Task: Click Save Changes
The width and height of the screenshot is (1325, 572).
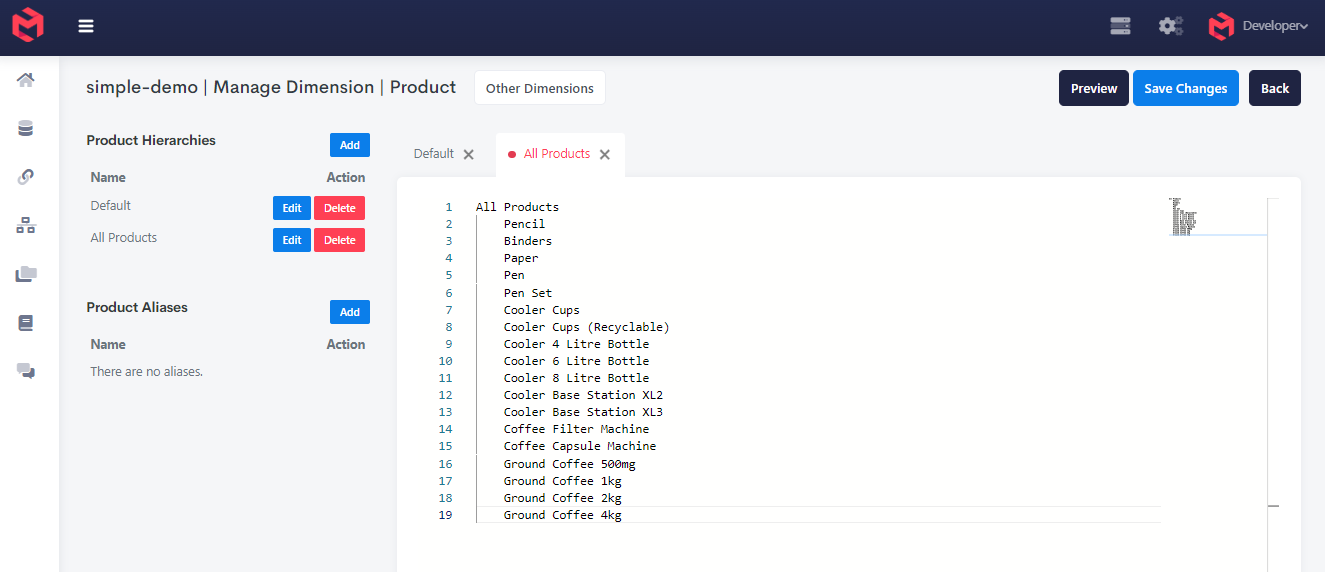Action: tap(1186, 88)
